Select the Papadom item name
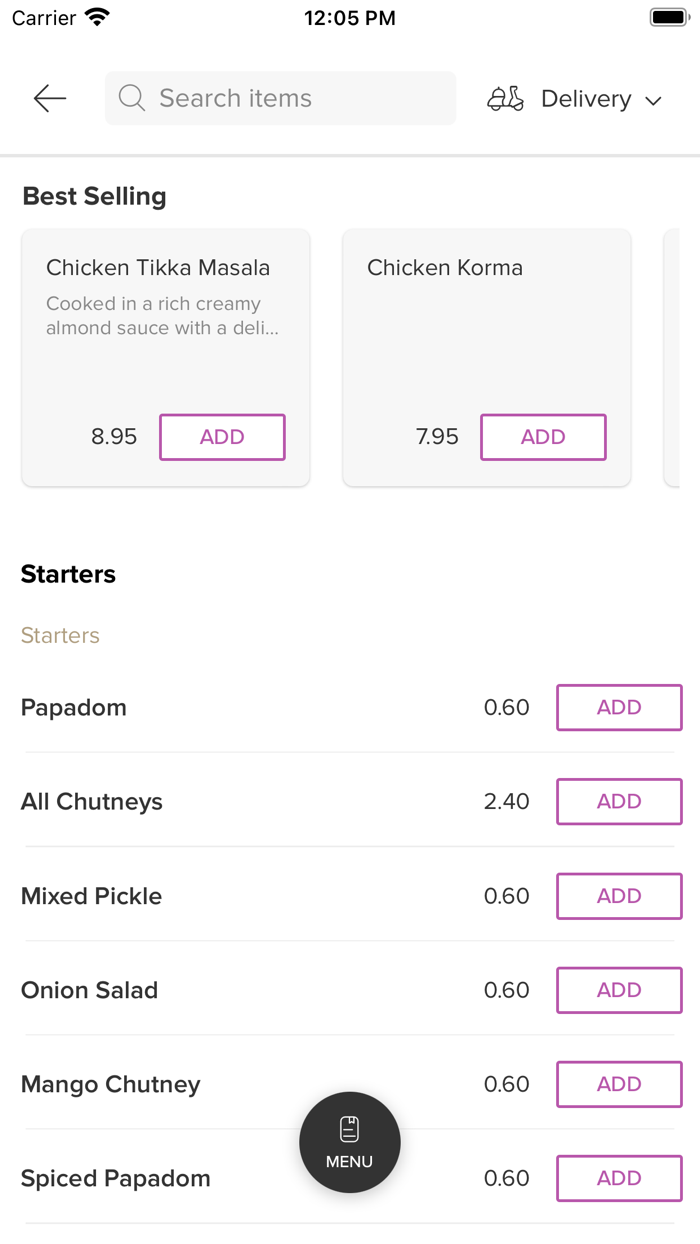Image resolution: width=700 pixels, height=1244 pixels. point(74,708)
